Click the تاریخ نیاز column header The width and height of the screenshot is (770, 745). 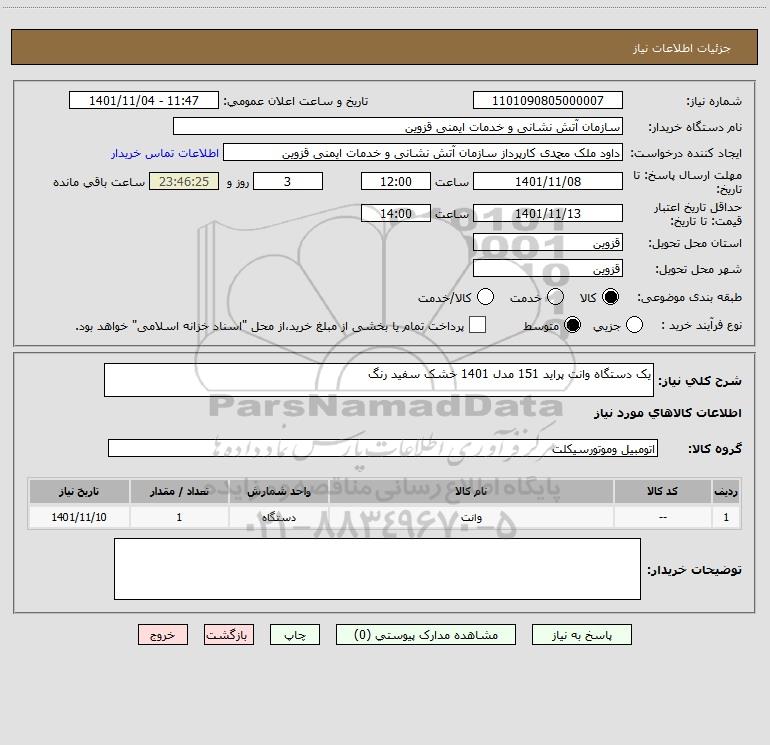click(x=79, y=492)
